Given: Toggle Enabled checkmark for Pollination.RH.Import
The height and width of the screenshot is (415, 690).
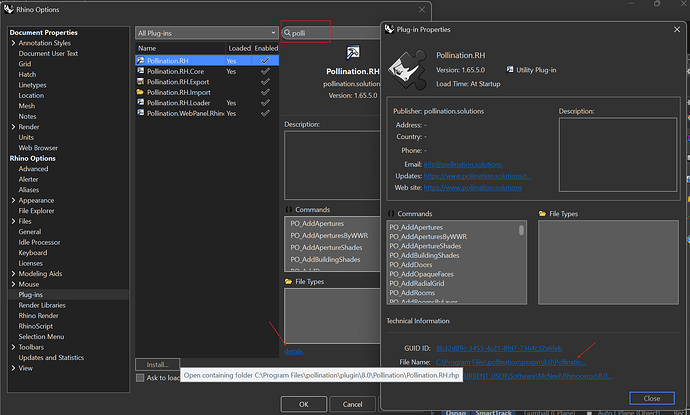Looking at the screenshot, I should click(265, 92).
